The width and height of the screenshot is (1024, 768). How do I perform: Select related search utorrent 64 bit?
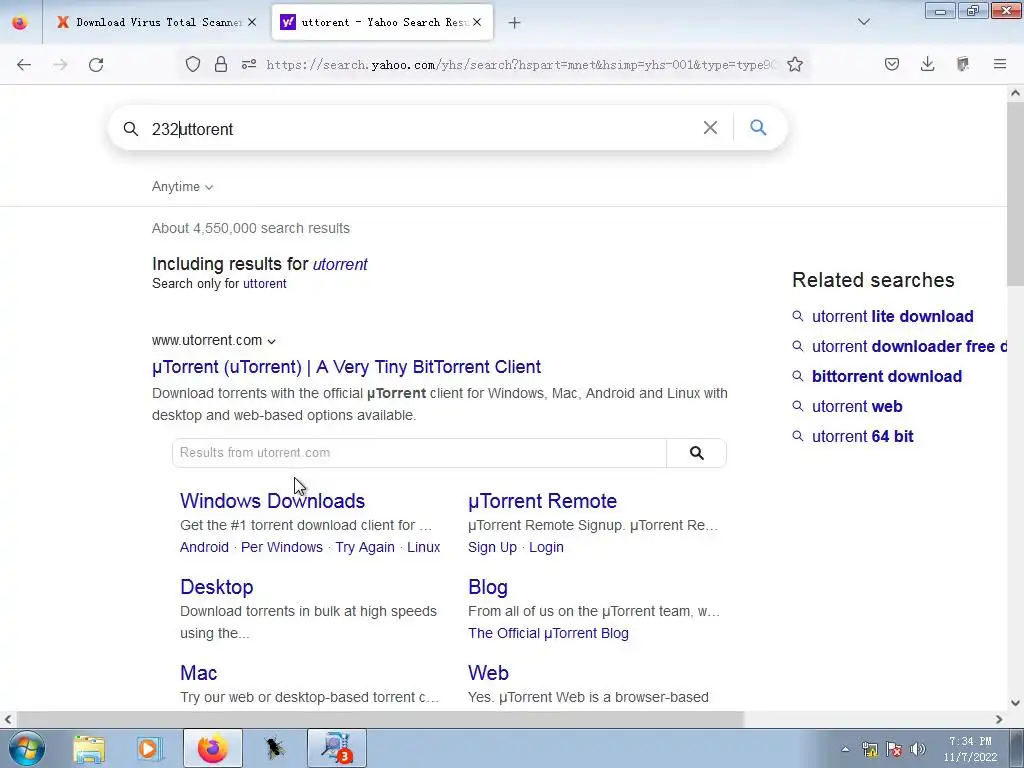[x=862, y=436]
